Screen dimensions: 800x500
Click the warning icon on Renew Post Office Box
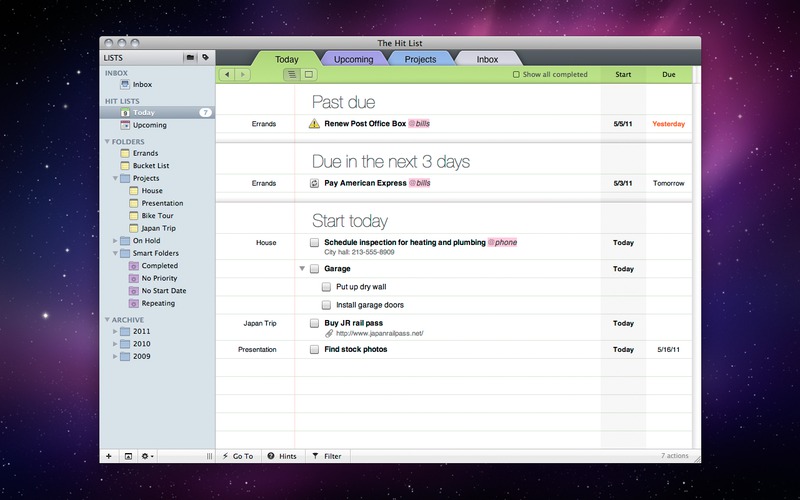[314, 124]
